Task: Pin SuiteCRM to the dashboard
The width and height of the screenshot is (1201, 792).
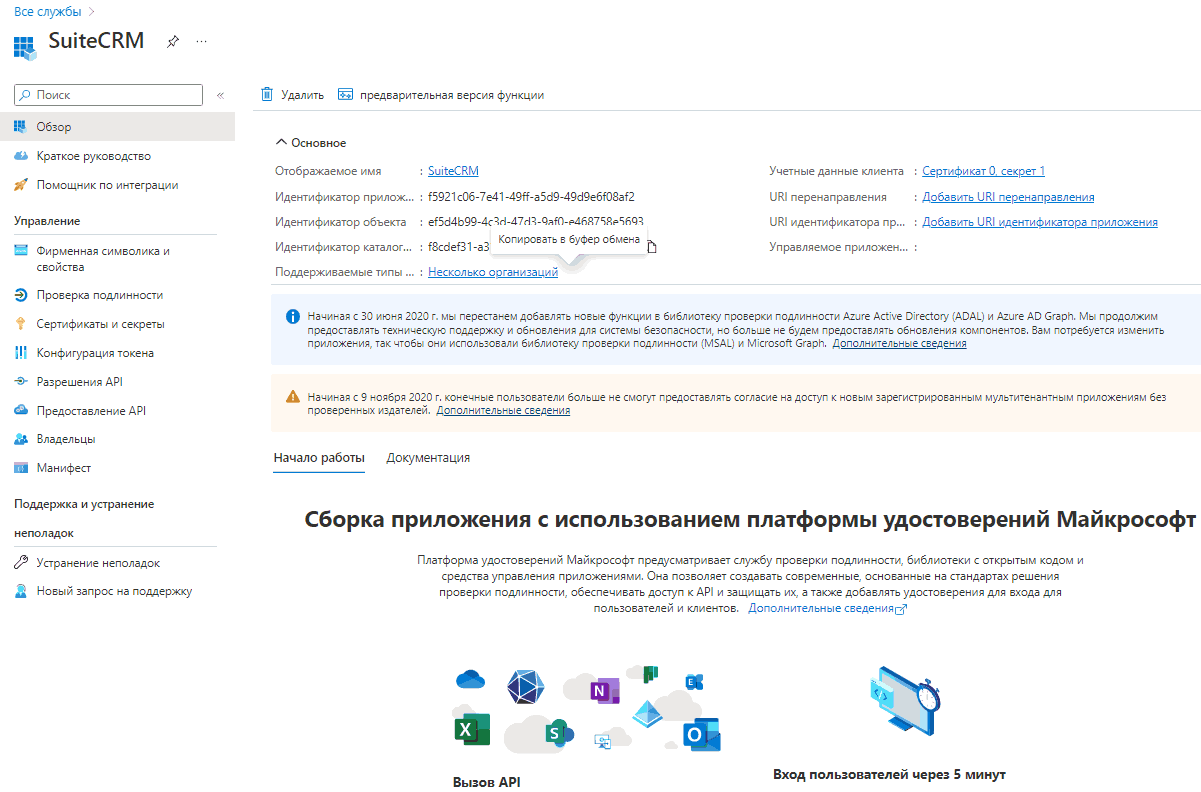Action: (x=172, y=41)
